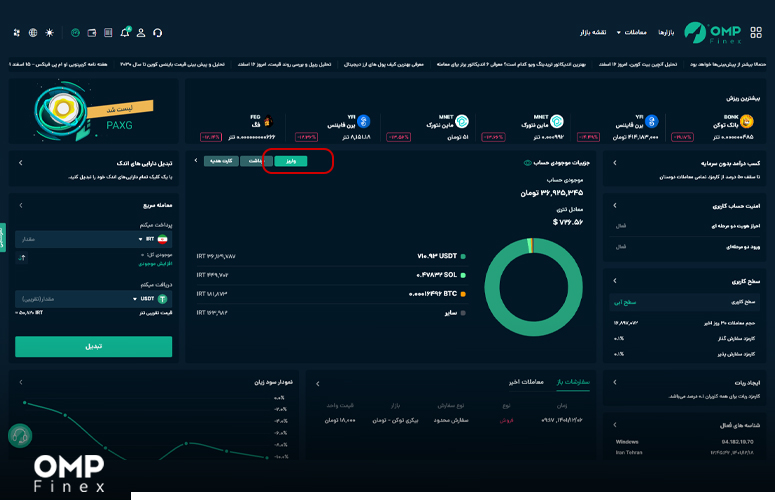Click the MNET coin icon priced 51 toman
Viewport: 775px width, 500px height.
pos(462,121)
